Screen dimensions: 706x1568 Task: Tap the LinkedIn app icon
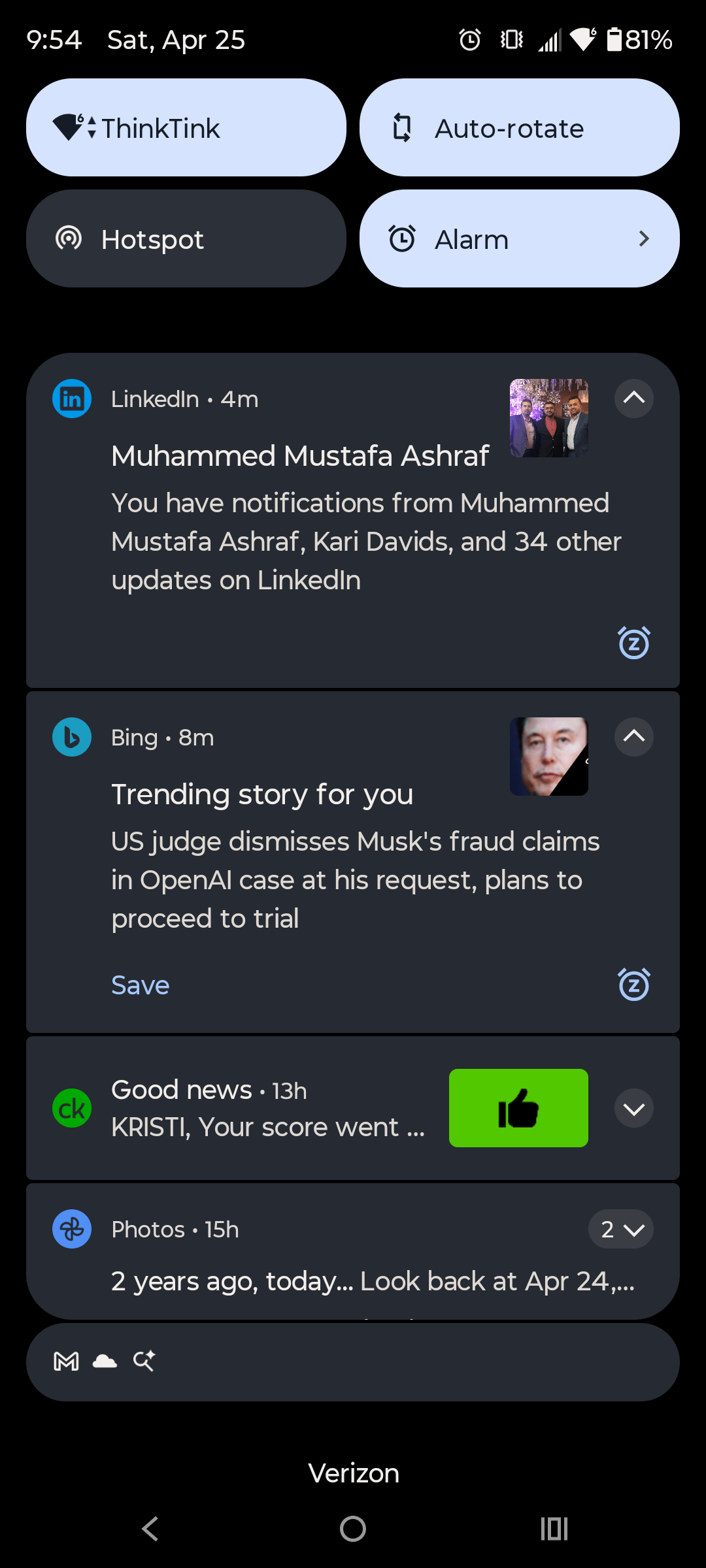[x=72, y=399]
